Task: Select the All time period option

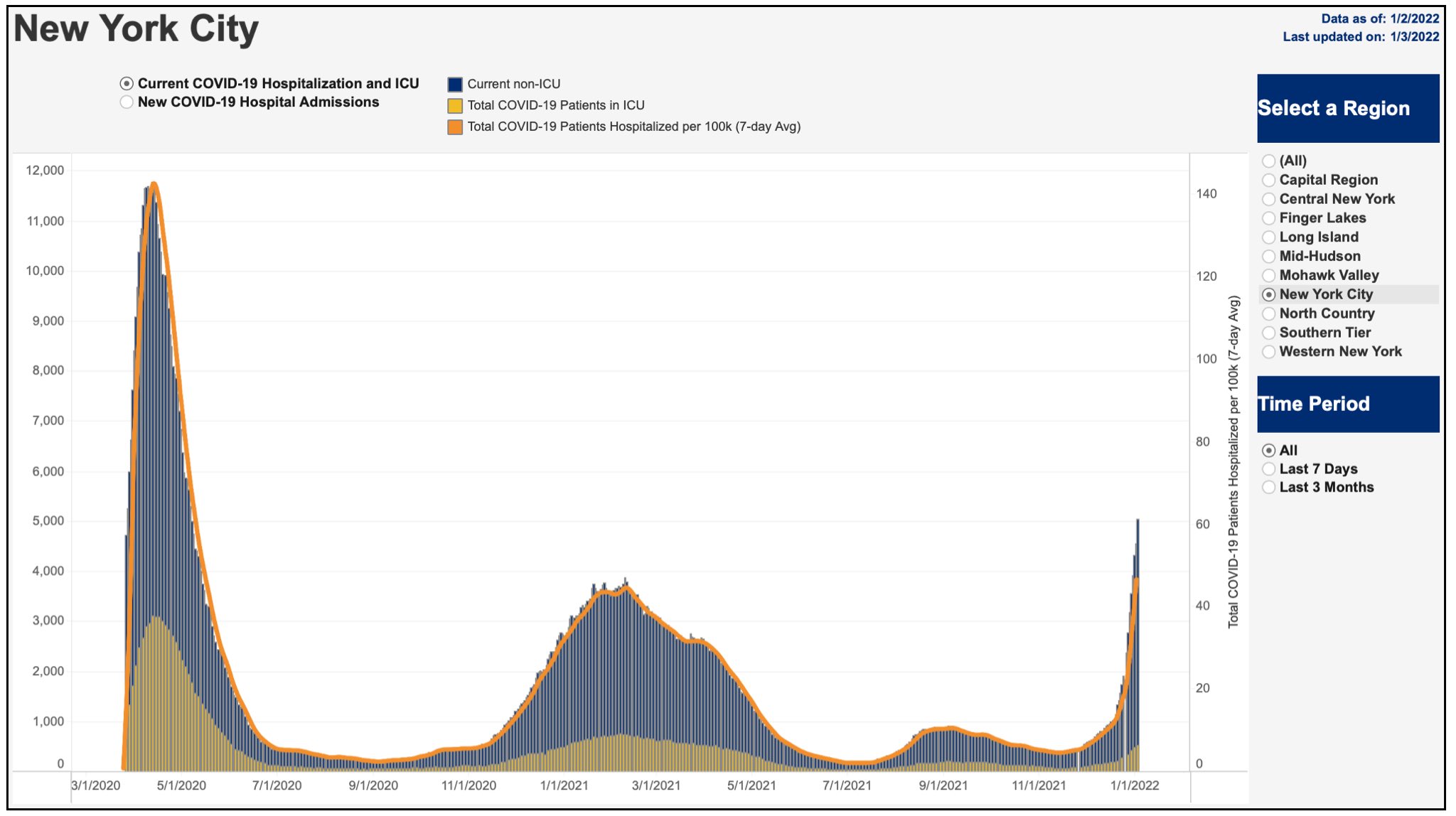Action: coord(1269,451)
